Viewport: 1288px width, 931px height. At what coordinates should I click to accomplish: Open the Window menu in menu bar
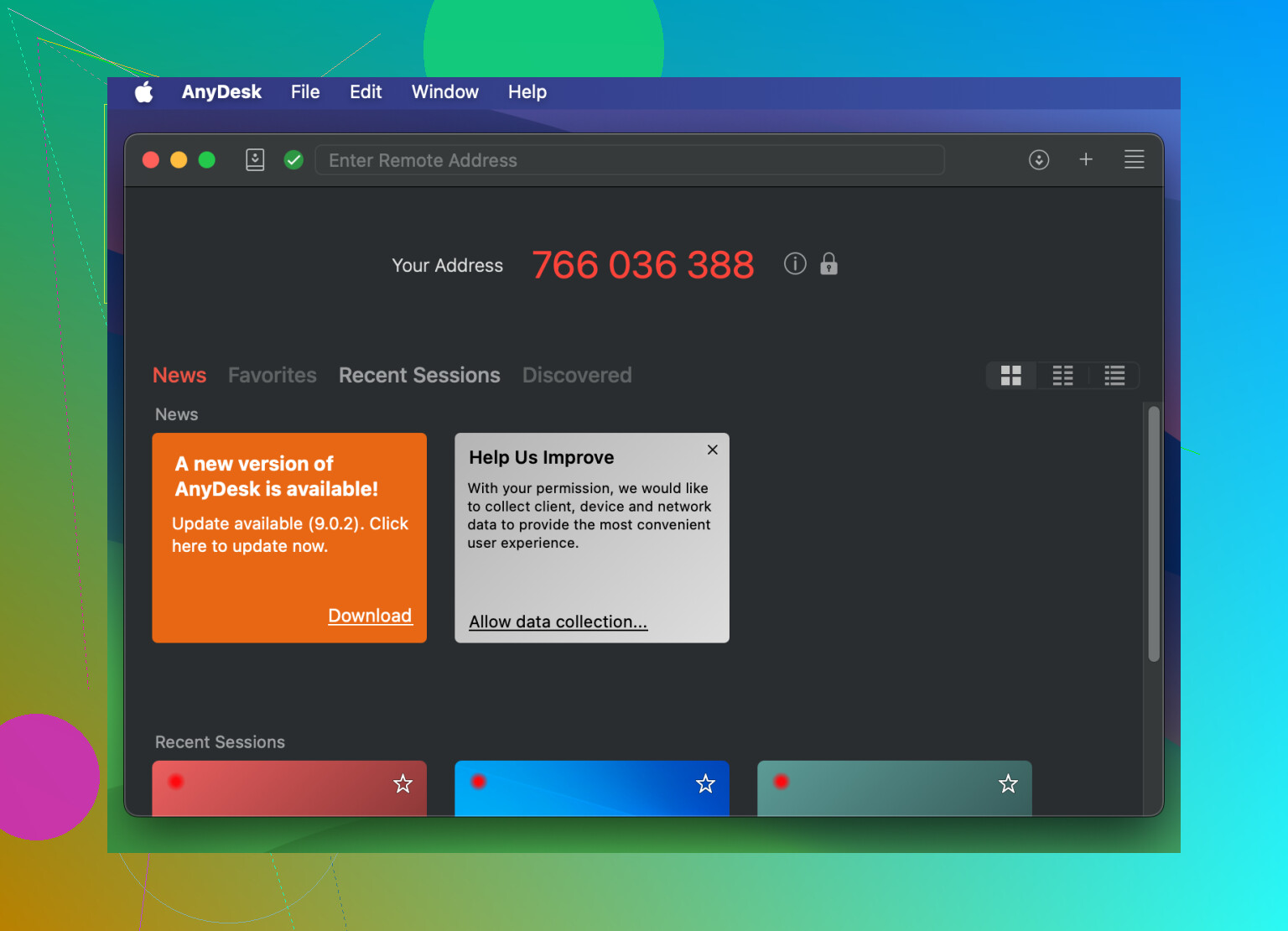[x=444, y=92]
